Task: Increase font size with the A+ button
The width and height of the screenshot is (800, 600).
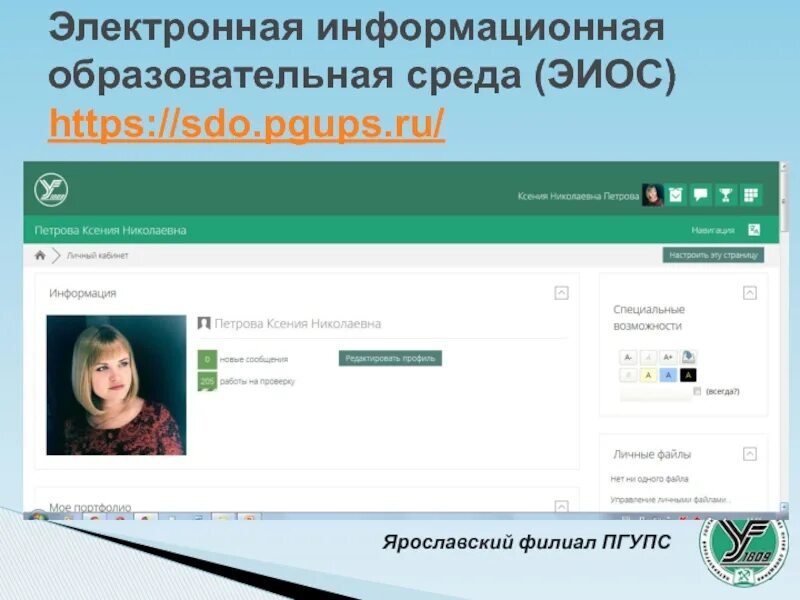Action: coord(668,357)
